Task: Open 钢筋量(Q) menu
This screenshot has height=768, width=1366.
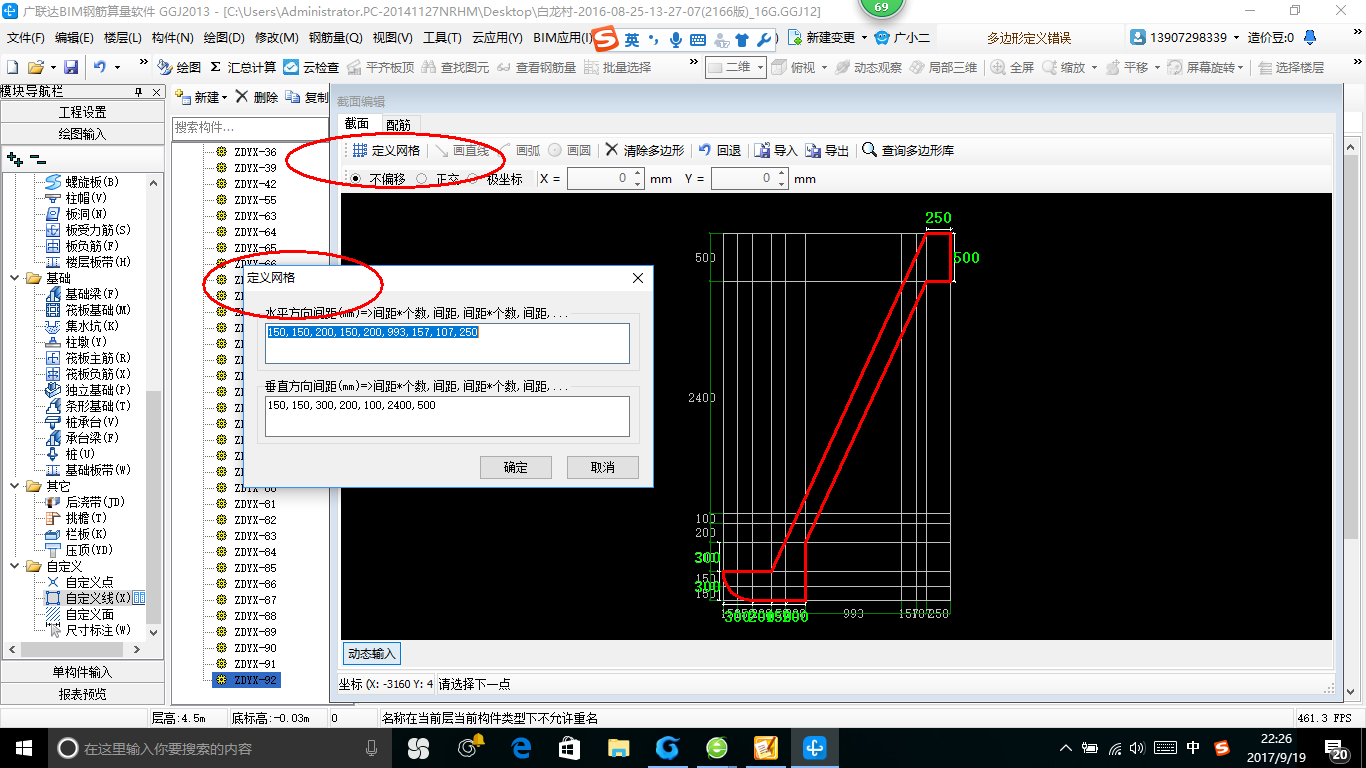Action: pos(335,38)
